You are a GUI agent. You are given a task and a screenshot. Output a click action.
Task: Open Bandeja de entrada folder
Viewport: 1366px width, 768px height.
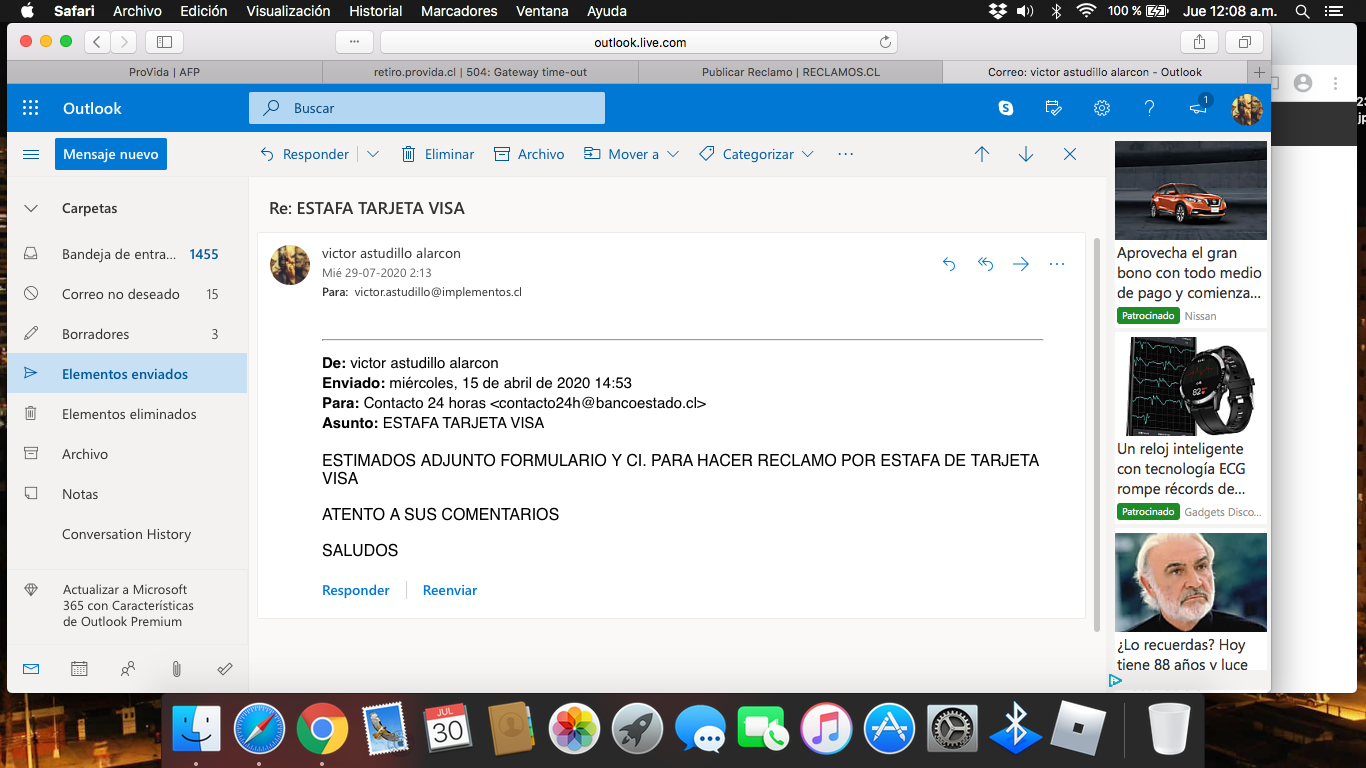click(127, 254)
